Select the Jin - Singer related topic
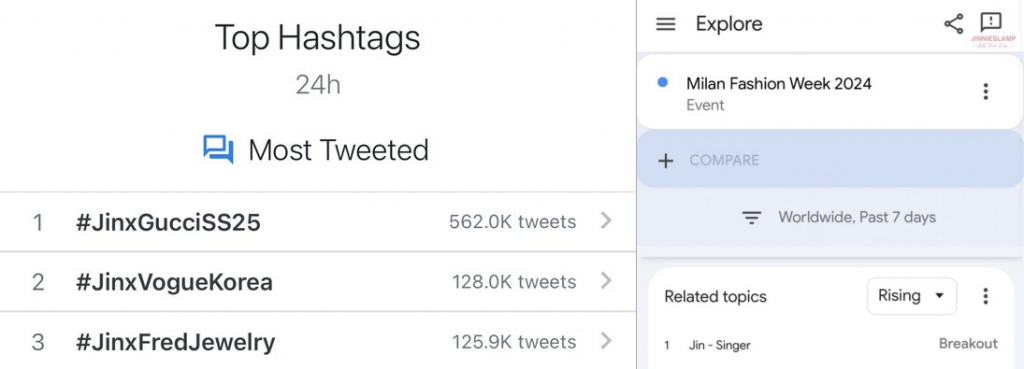 [x=719, y=345]
